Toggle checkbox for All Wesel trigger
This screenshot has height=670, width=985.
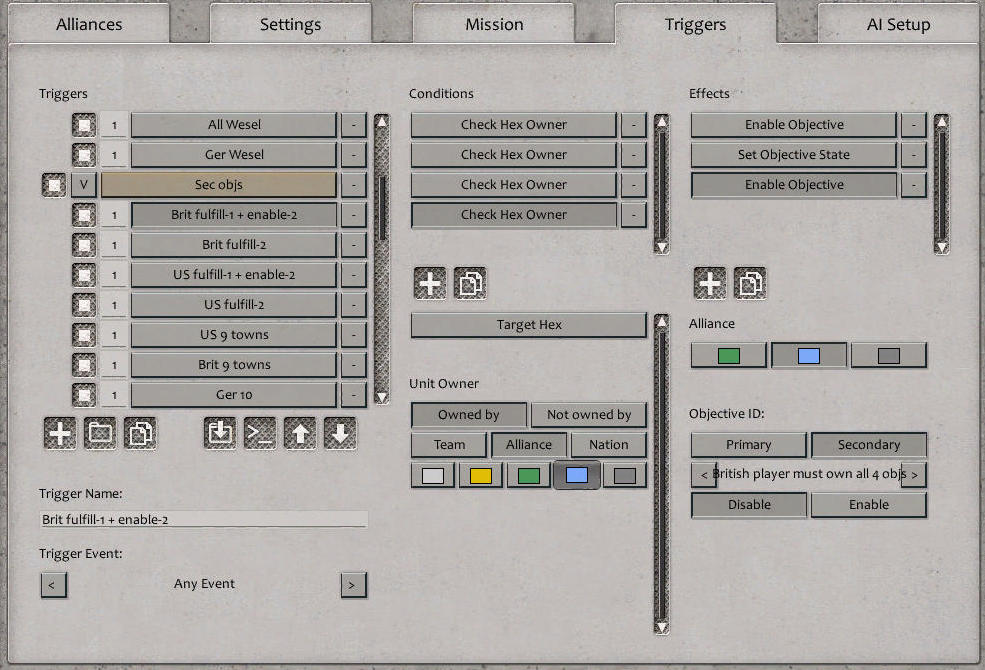[84, 125]
